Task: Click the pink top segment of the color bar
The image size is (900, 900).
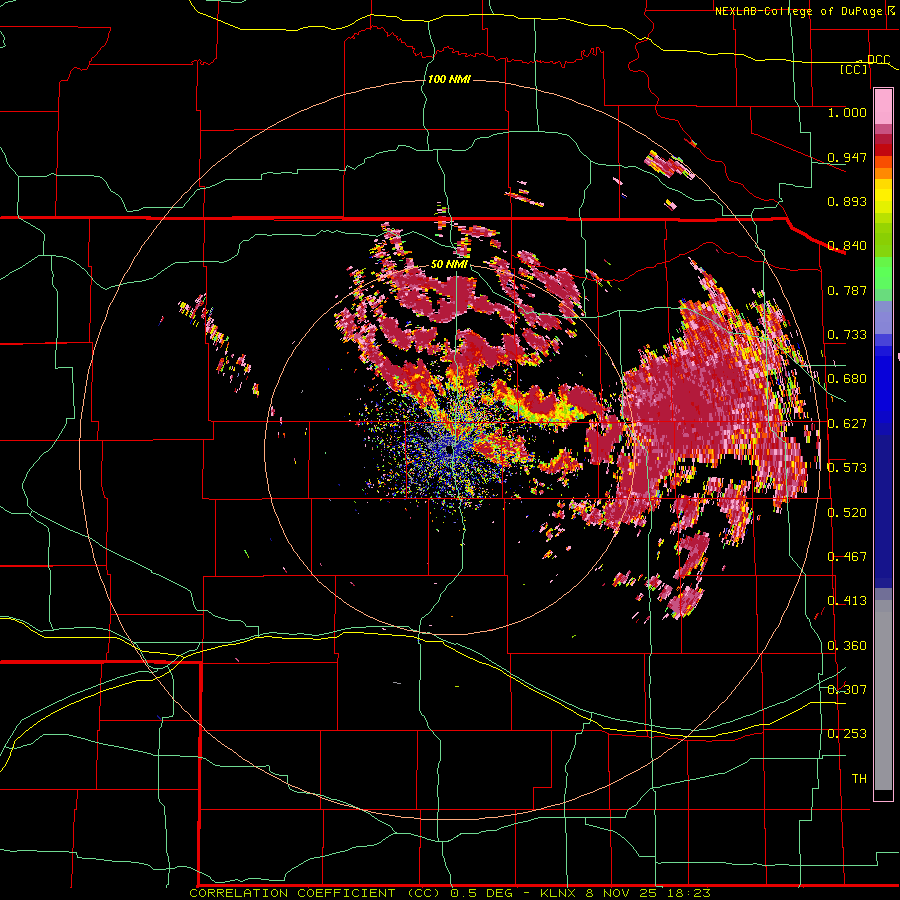Action: pos(883,106)
